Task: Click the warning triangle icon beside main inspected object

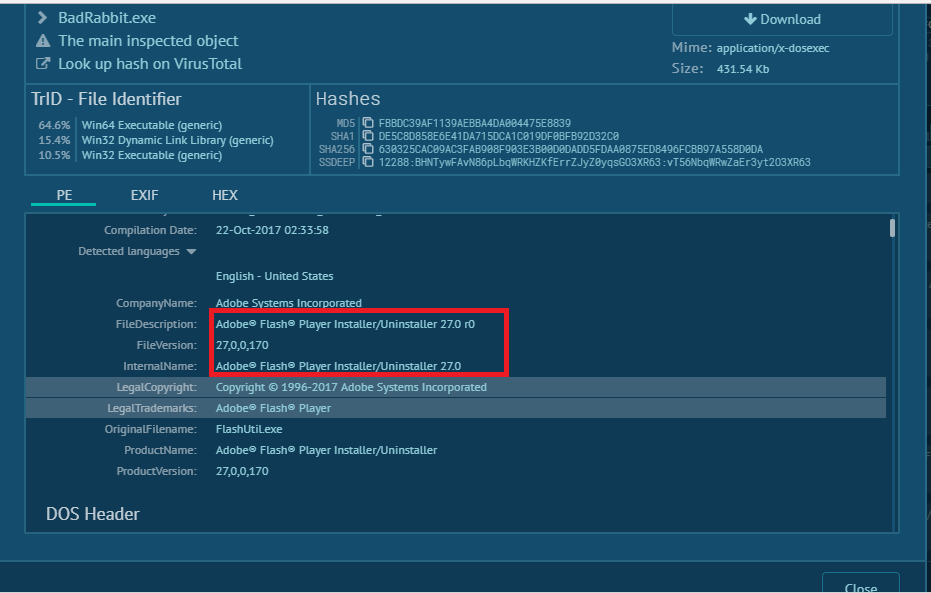Action: [x=43, y=41]
